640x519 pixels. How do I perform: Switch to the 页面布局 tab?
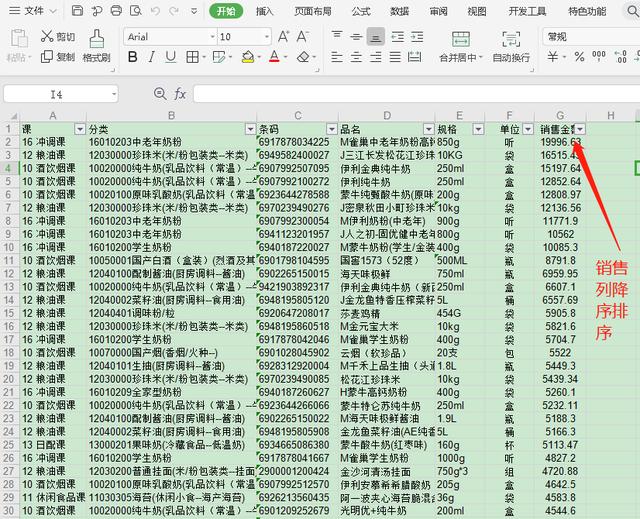click(x=313, y=11)
